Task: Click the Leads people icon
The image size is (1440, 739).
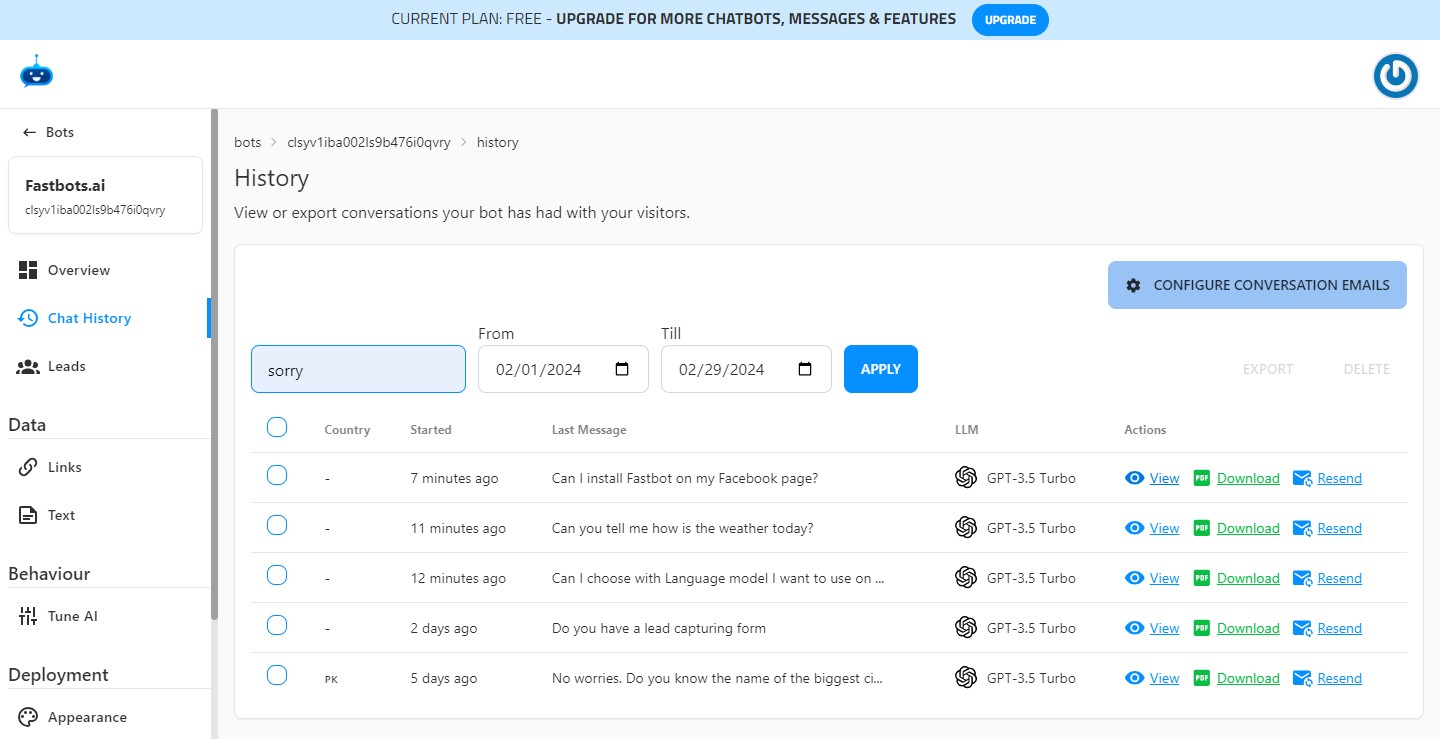Action: (28, 366)
